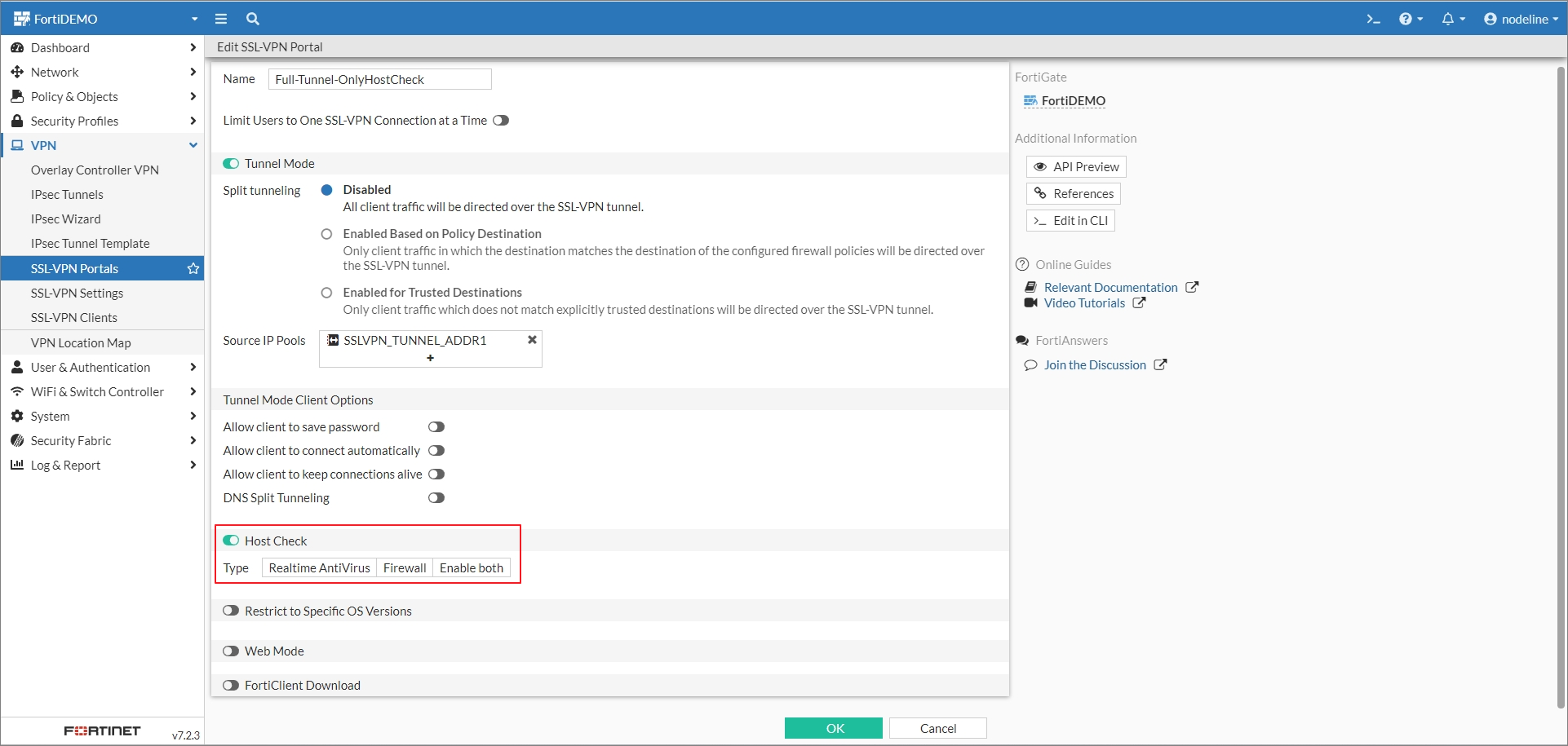The image size is (1568, 746).
Task: Click external link icon beside Relevant Documentation
Action: [1192, 287]
